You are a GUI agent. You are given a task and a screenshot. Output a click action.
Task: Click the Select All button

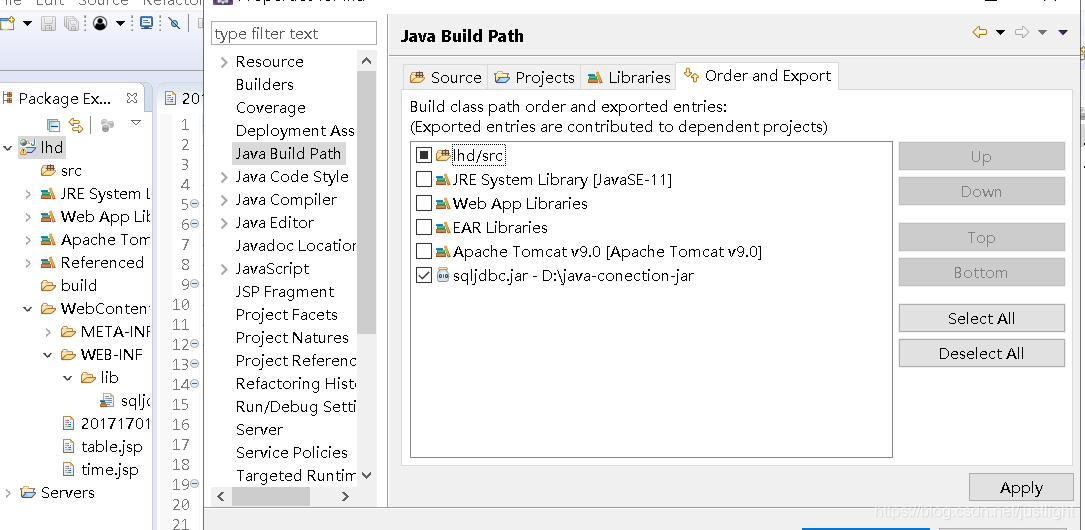[981, 318]
